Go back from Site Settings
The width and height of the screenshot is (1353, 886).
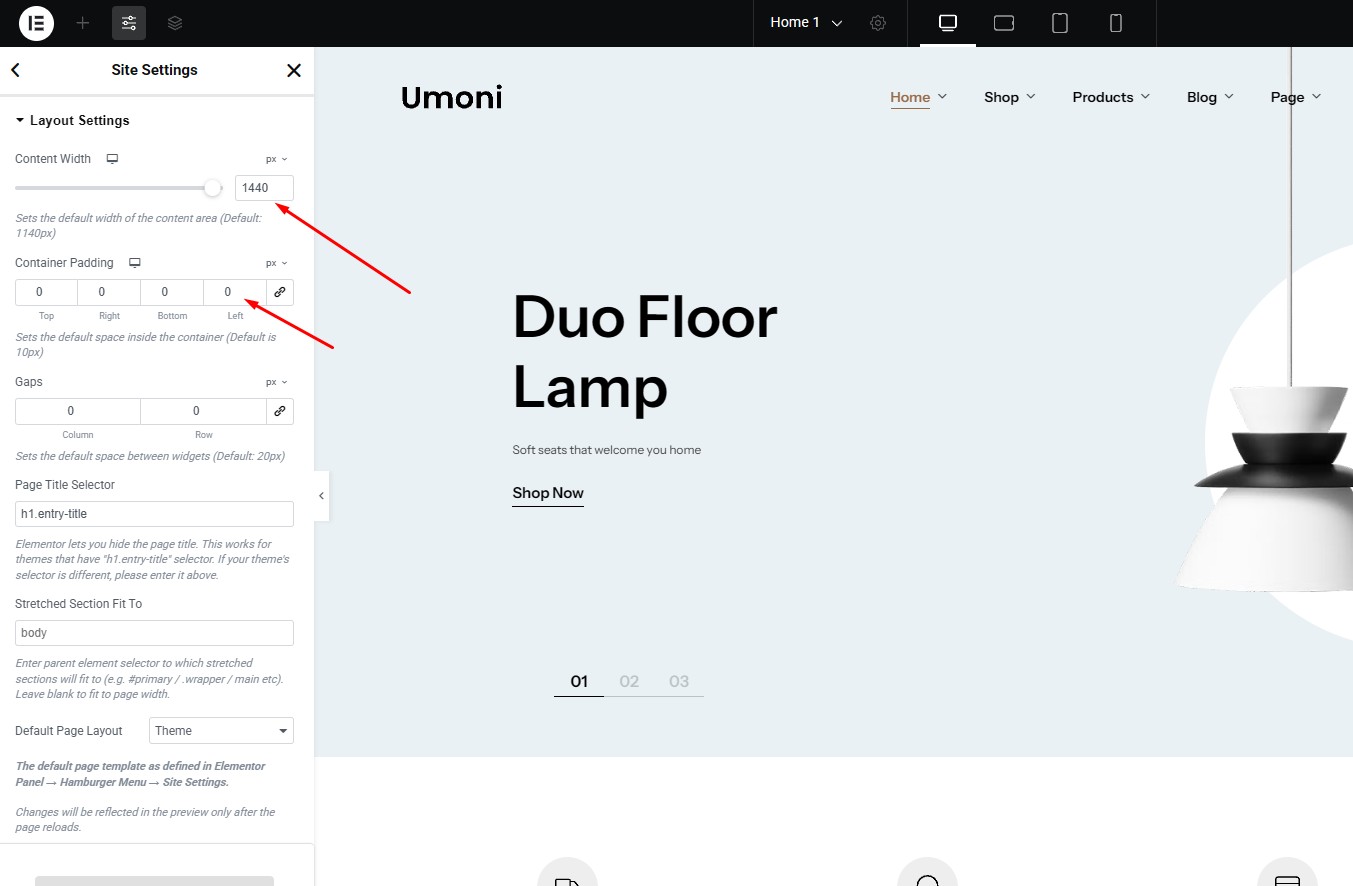pos(15,70)
